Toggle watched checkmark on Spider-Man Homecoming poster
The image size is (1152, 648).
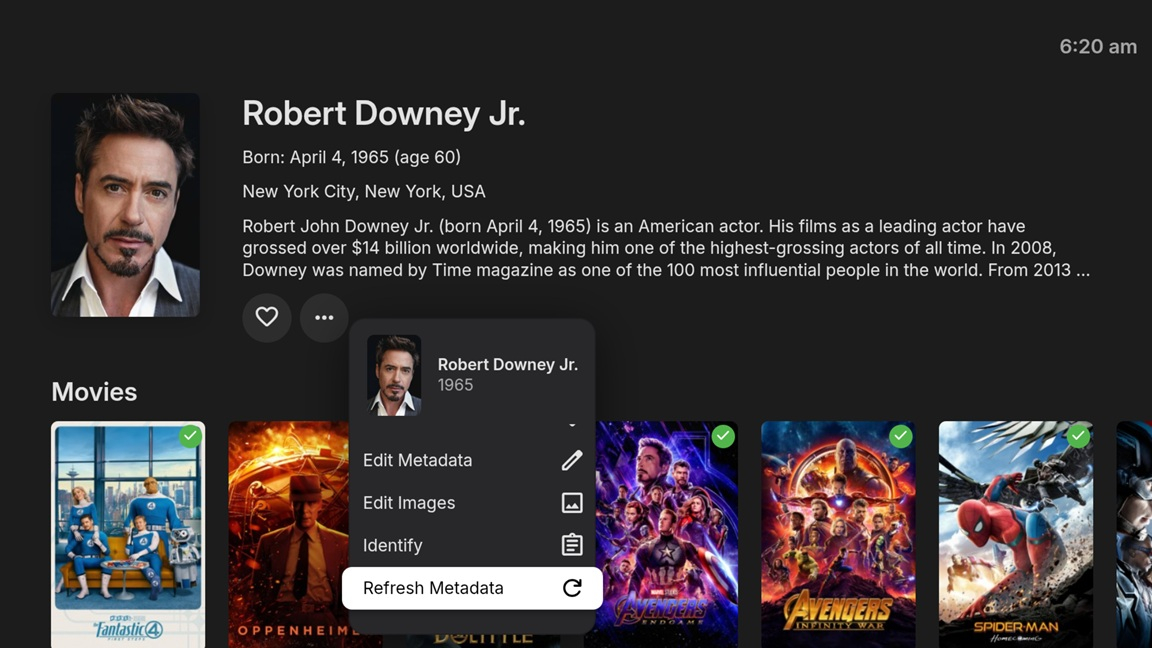[x=1078, y=436]
